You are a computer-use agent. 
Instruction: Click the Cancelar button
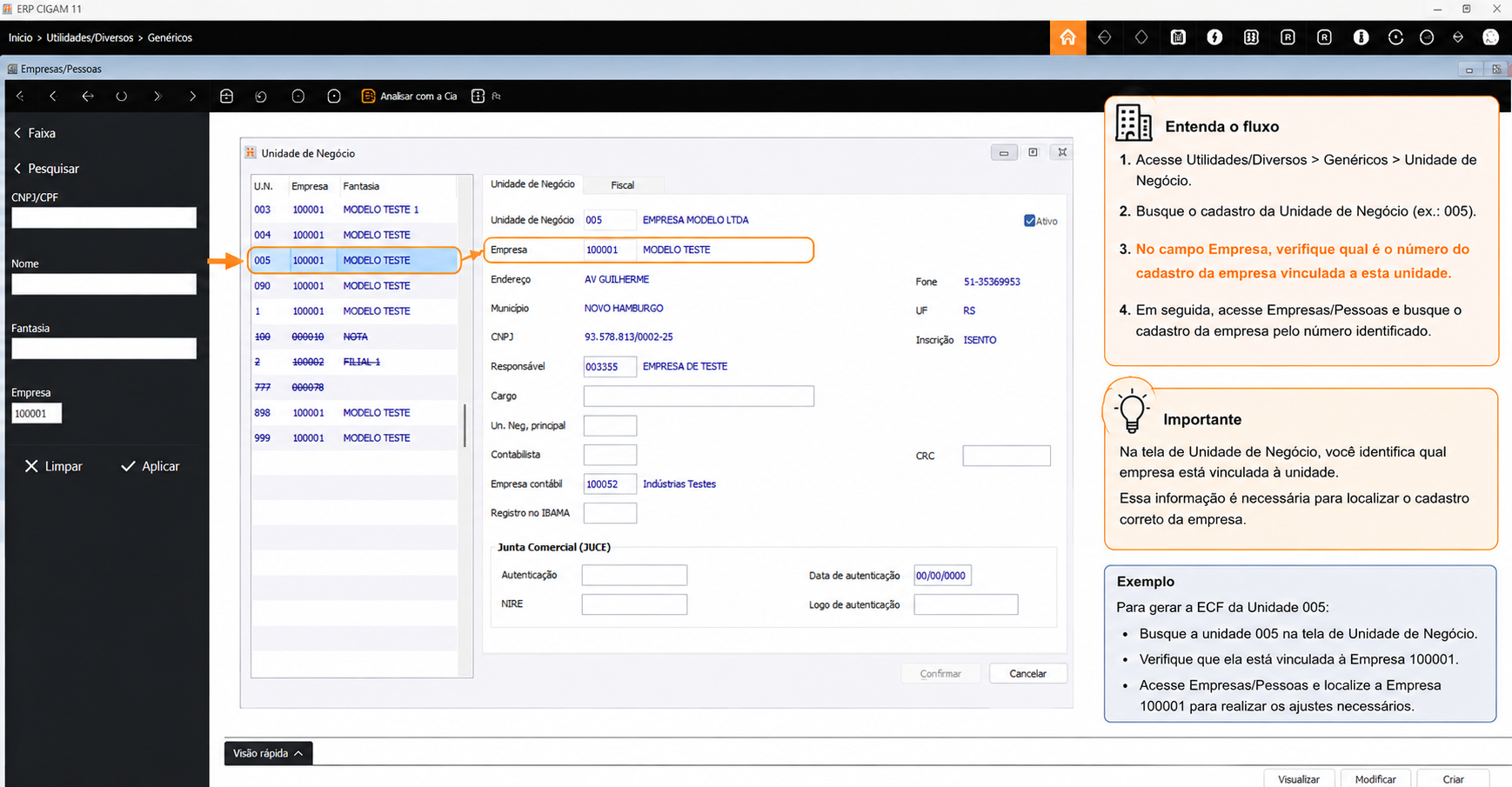click(1027, 674)
